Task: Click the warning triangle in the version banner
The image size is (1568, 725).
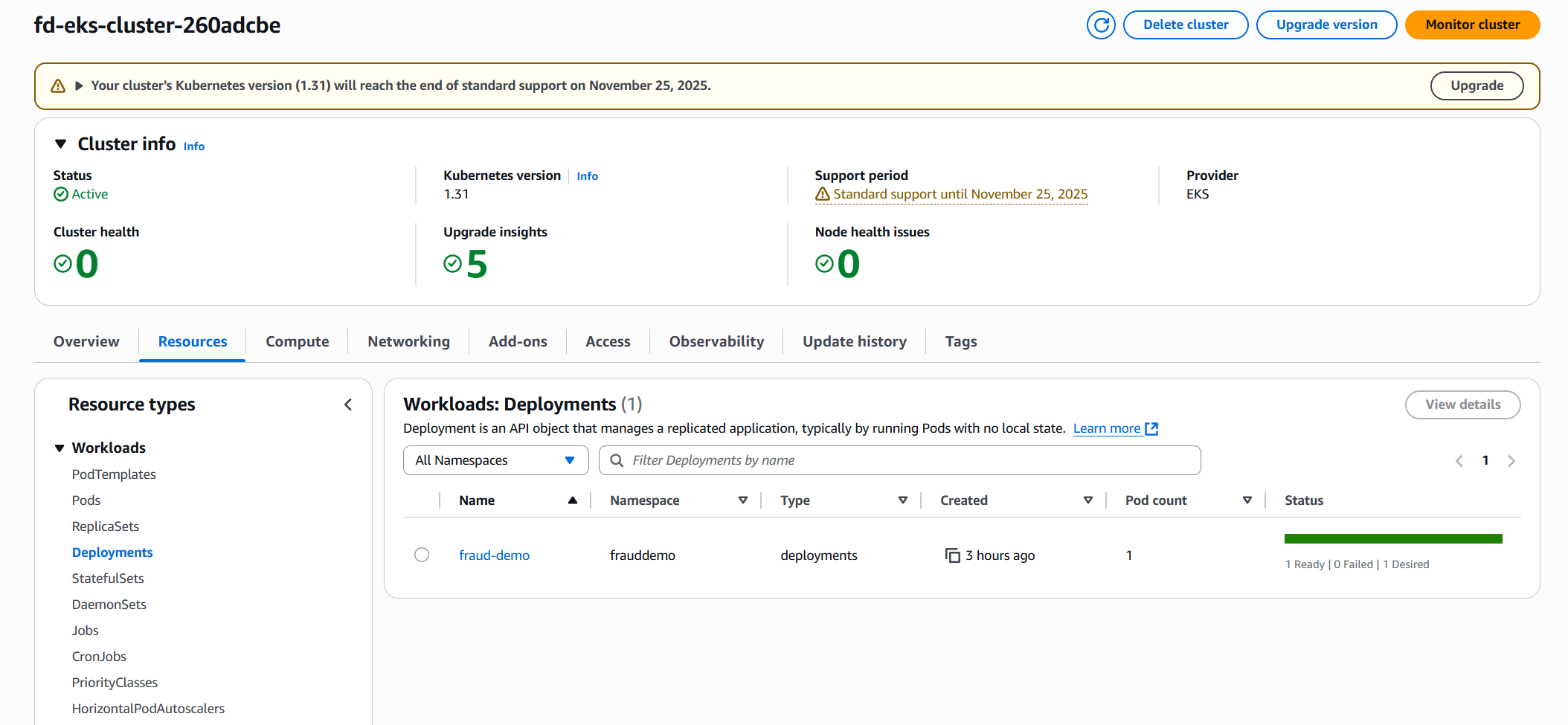Action: click(x=58, y=86)
